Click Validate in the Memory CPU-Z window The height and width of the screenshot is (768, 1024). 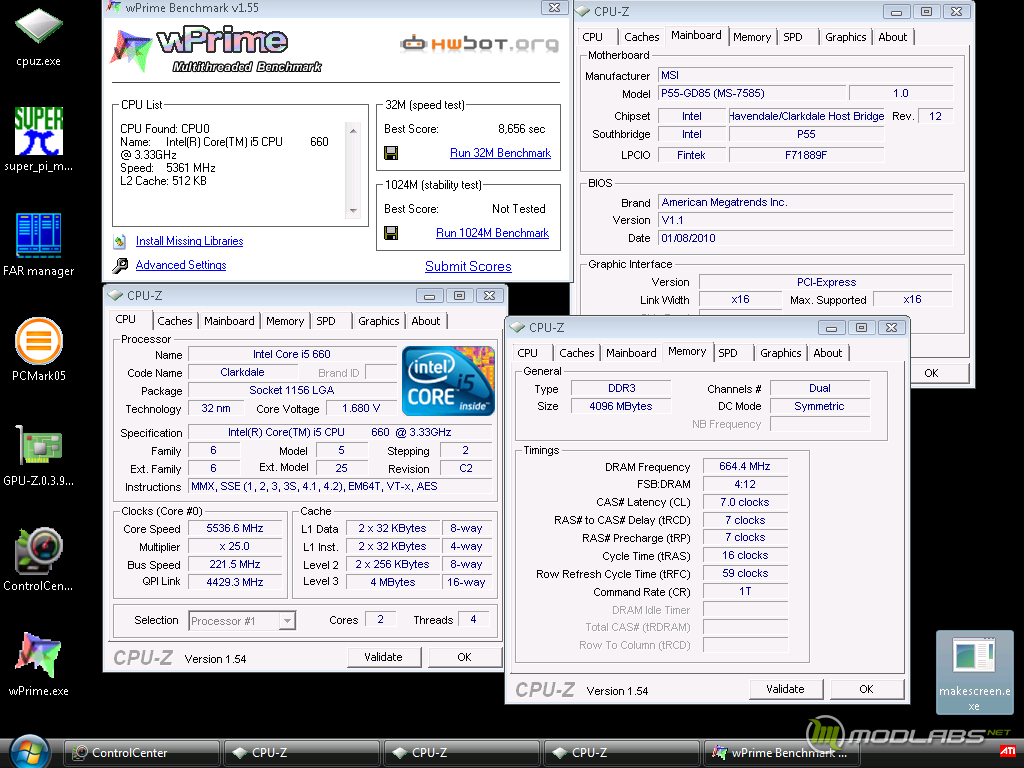point(785,689)
